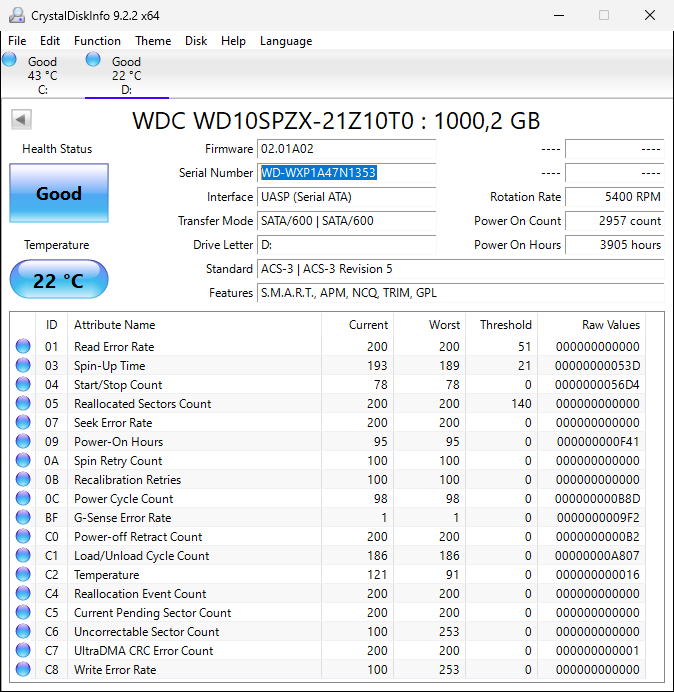Click status orb for Seek Error Rate
The width and height of the screenshot is (674, 692).
coord(23,422)
